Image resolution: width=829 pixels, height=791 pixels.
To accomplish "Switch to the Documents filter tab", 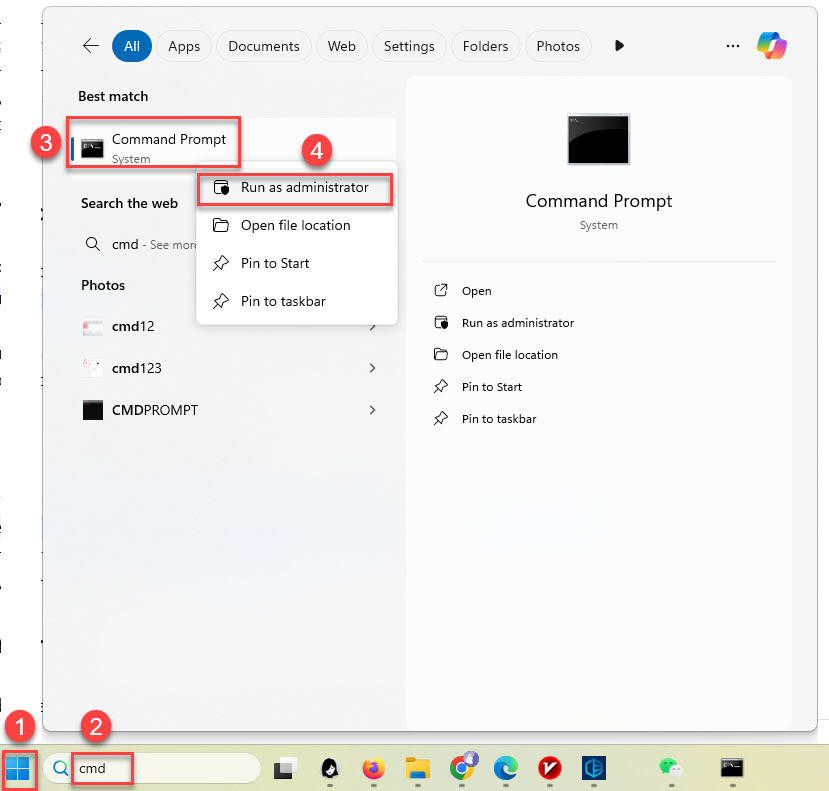I will coord(263,46).
